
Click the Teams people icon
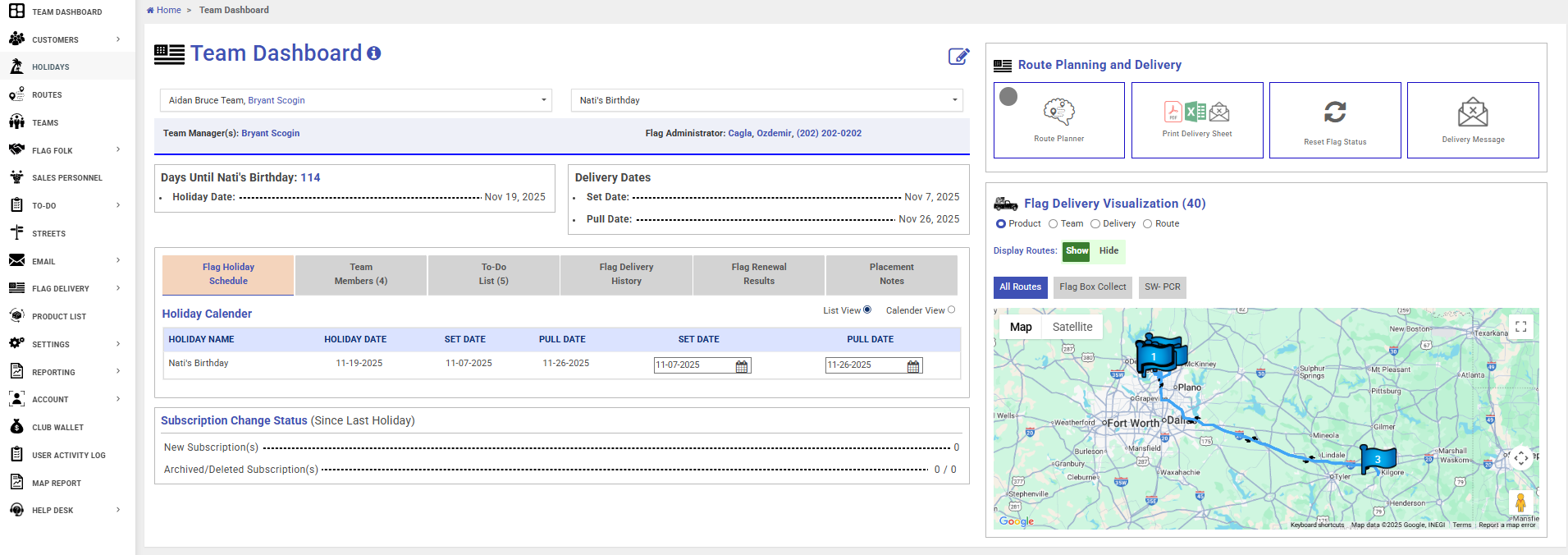coord(16,122)
